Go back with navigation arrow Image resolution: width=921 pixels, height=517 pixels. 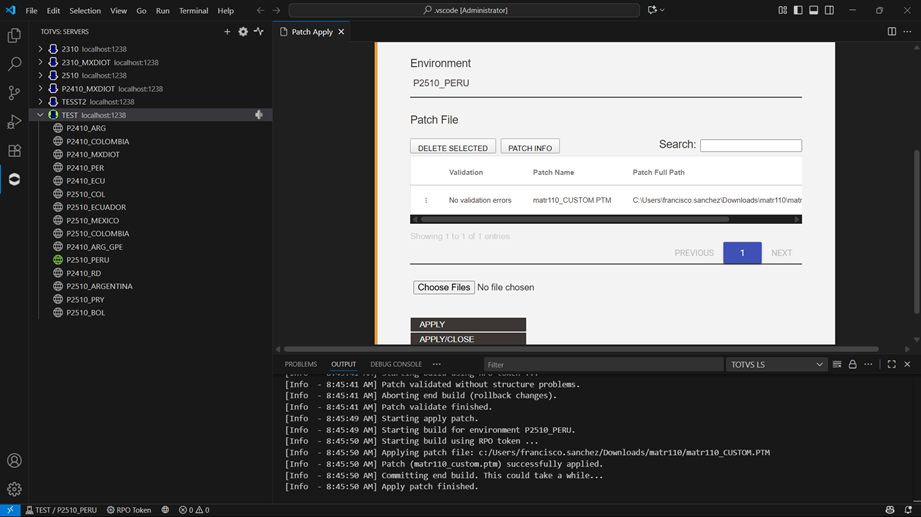(x=260, y=10)
